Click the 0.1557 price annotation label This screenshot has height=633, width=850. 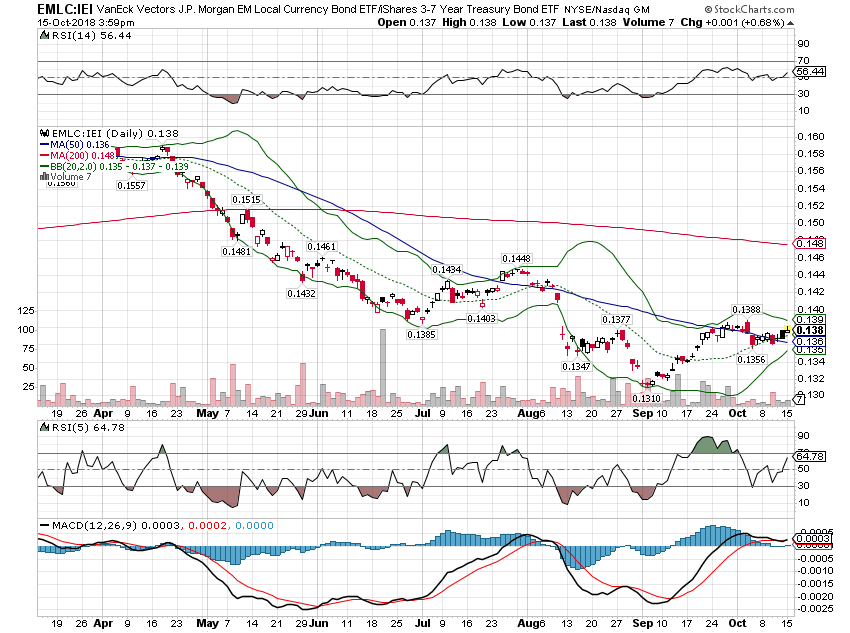click(x=131, y=186)
